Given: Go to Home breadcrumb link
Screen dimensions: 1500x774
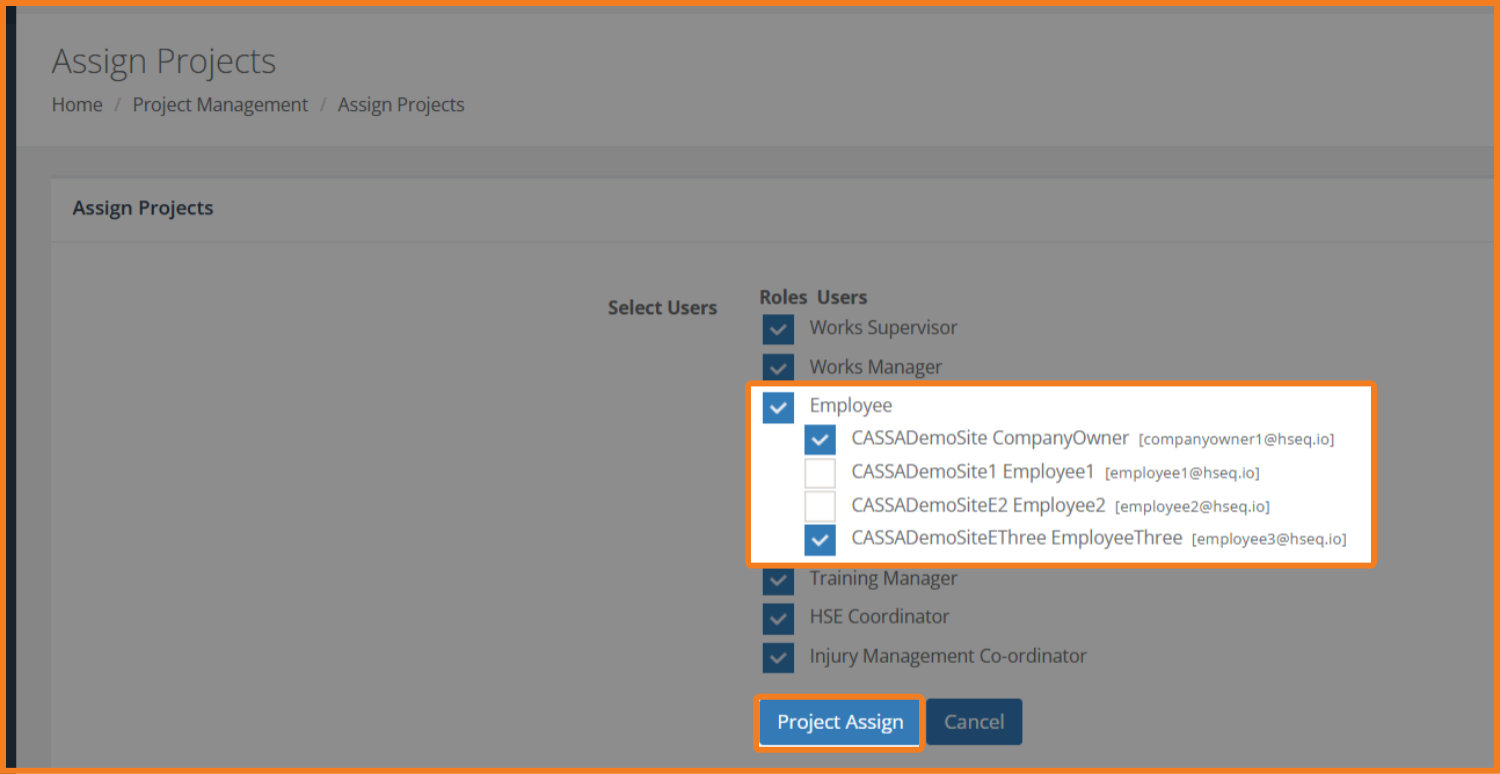Looking at the screenshot, I should pyautogui.click(x=77, y=105).
